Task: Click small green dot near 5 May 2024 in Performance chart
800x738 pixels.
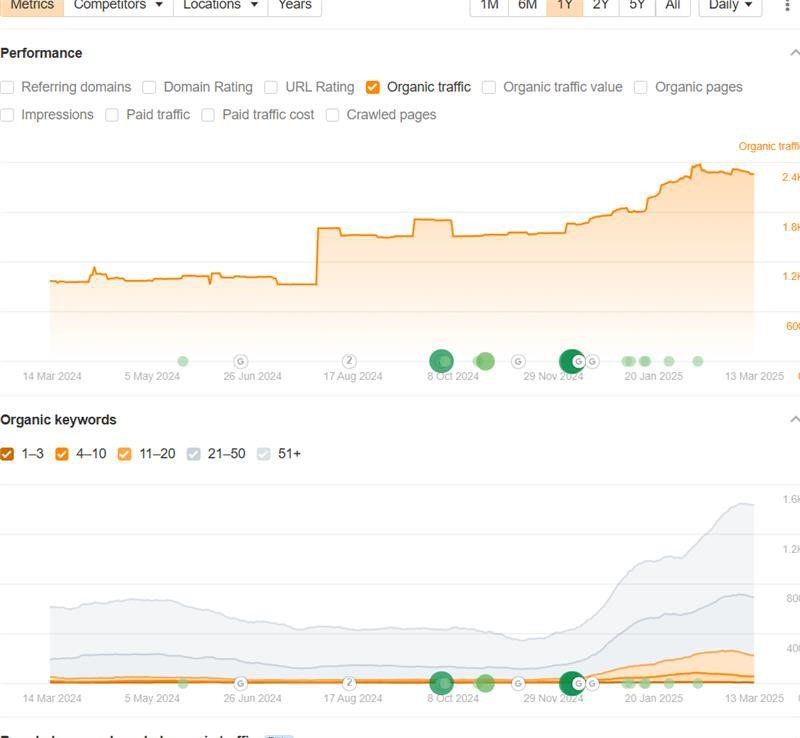Action: 183,361
